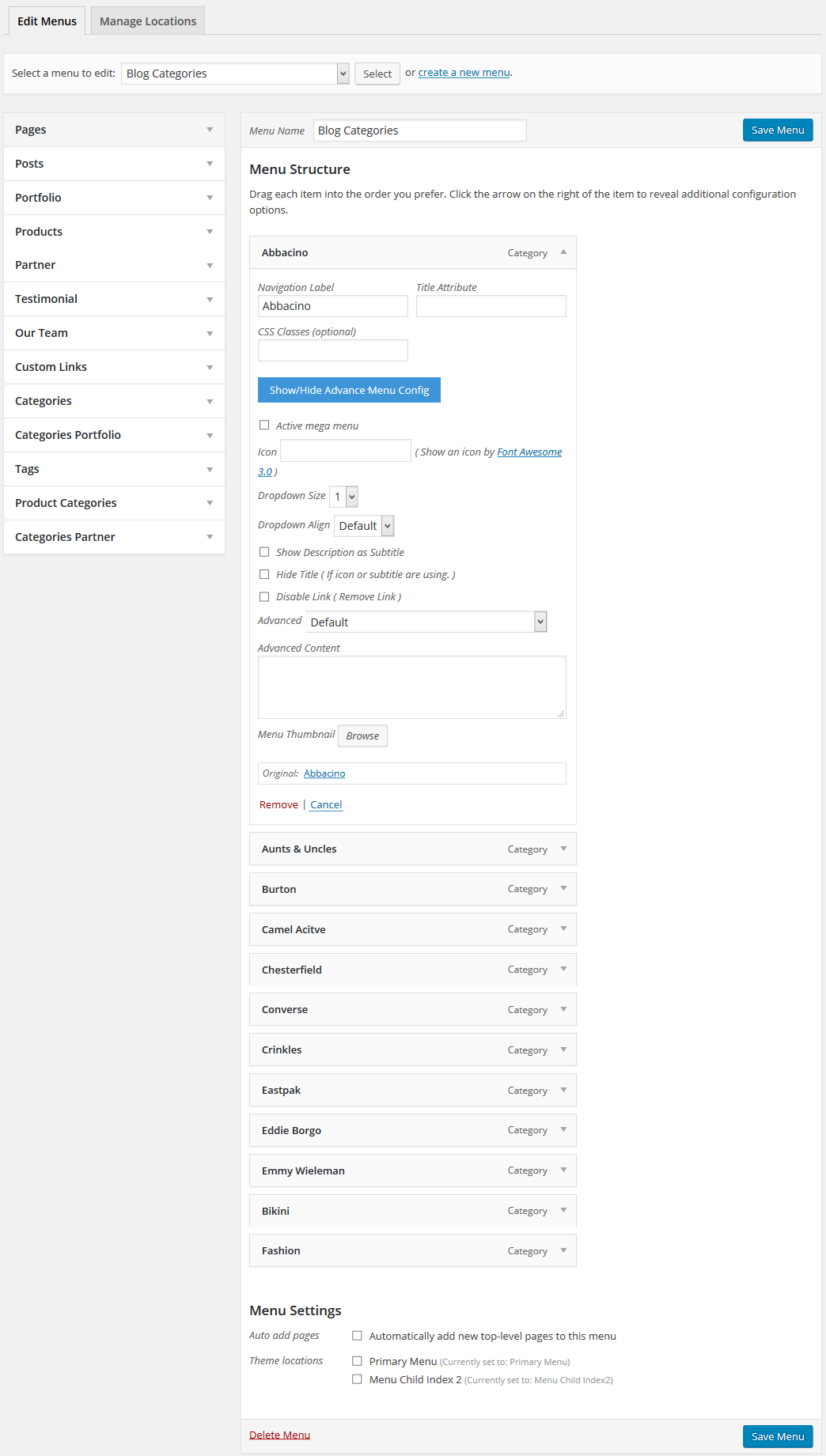Expand the Burton menu item arrow
This screenshot has height=1456, width=826.
tap(563, 889)
